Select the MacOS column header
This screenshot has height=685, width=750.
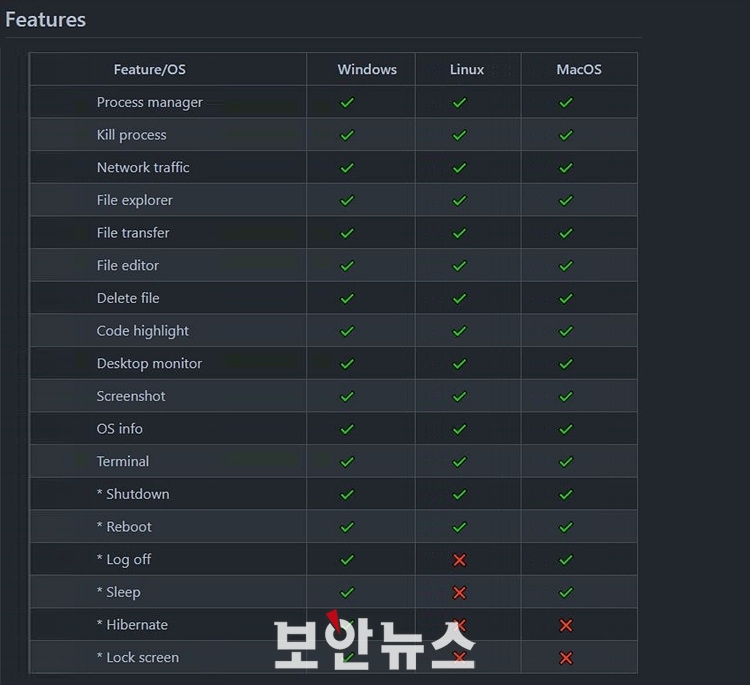579,69
